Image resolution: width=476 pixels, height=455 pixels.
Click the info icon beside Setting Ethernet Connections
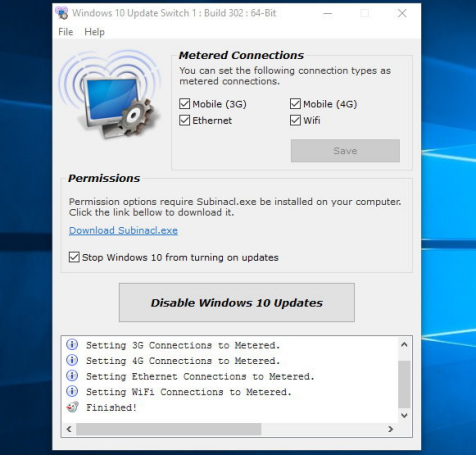pos(72,376)
